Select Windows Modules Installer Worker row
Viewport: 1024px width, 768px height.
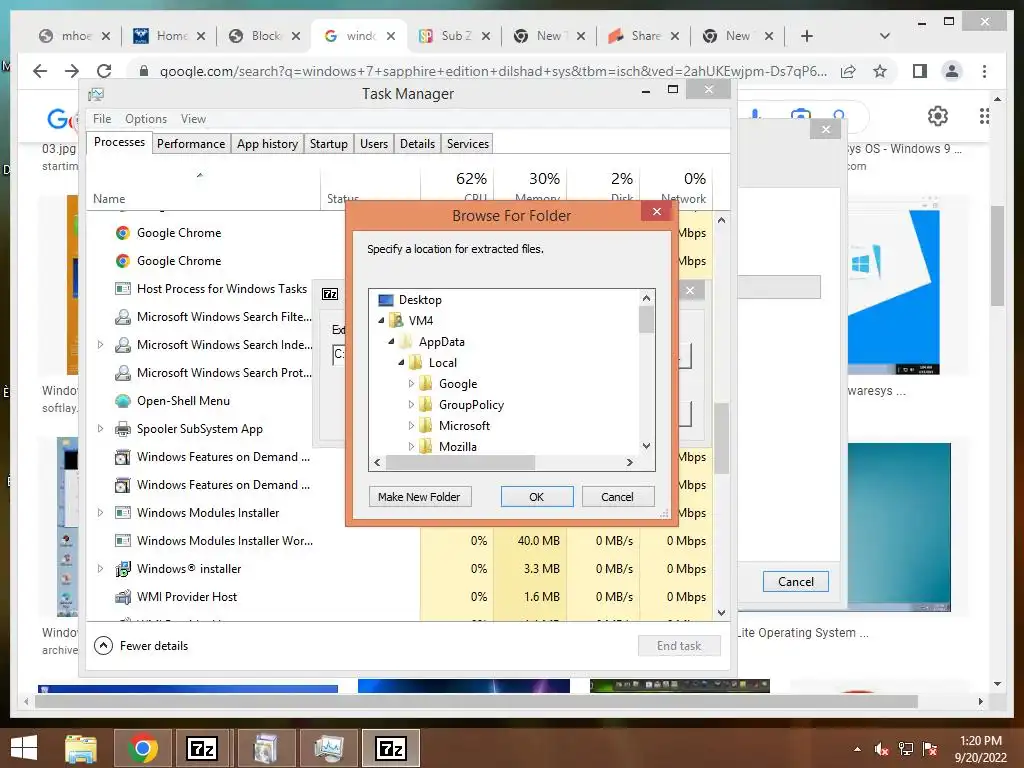[x=400, y=541]
